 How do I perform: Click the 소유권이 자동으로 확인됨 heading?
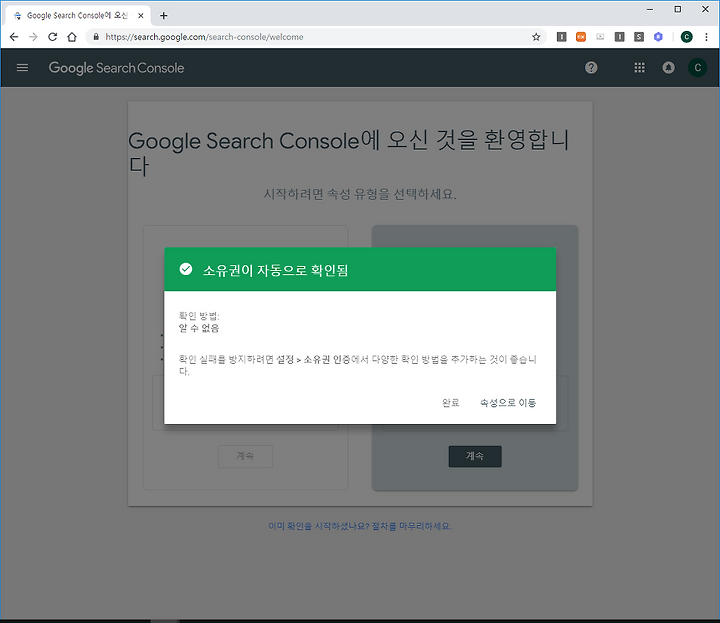click(276, 270)
